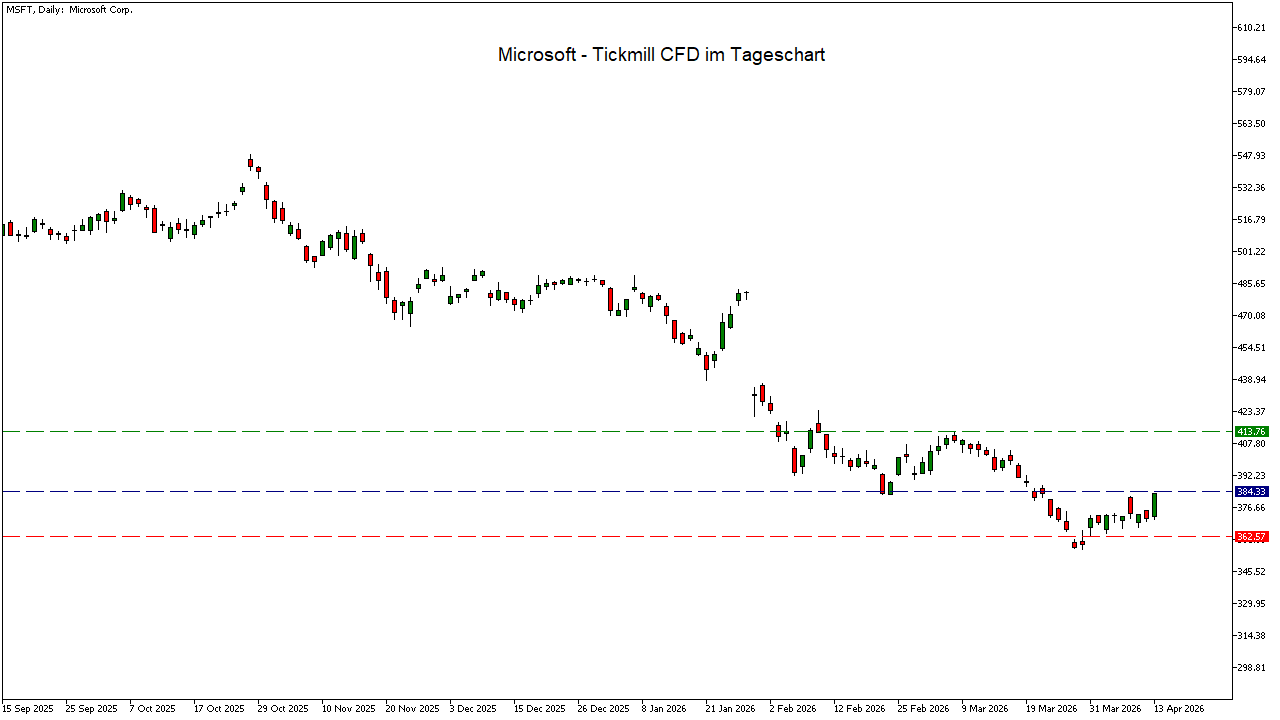Select the 'MSFT, Daily: Microsoft Corp.' symbol label
The width and height of the screenshot is (1280, 720).
coord(68,9)
